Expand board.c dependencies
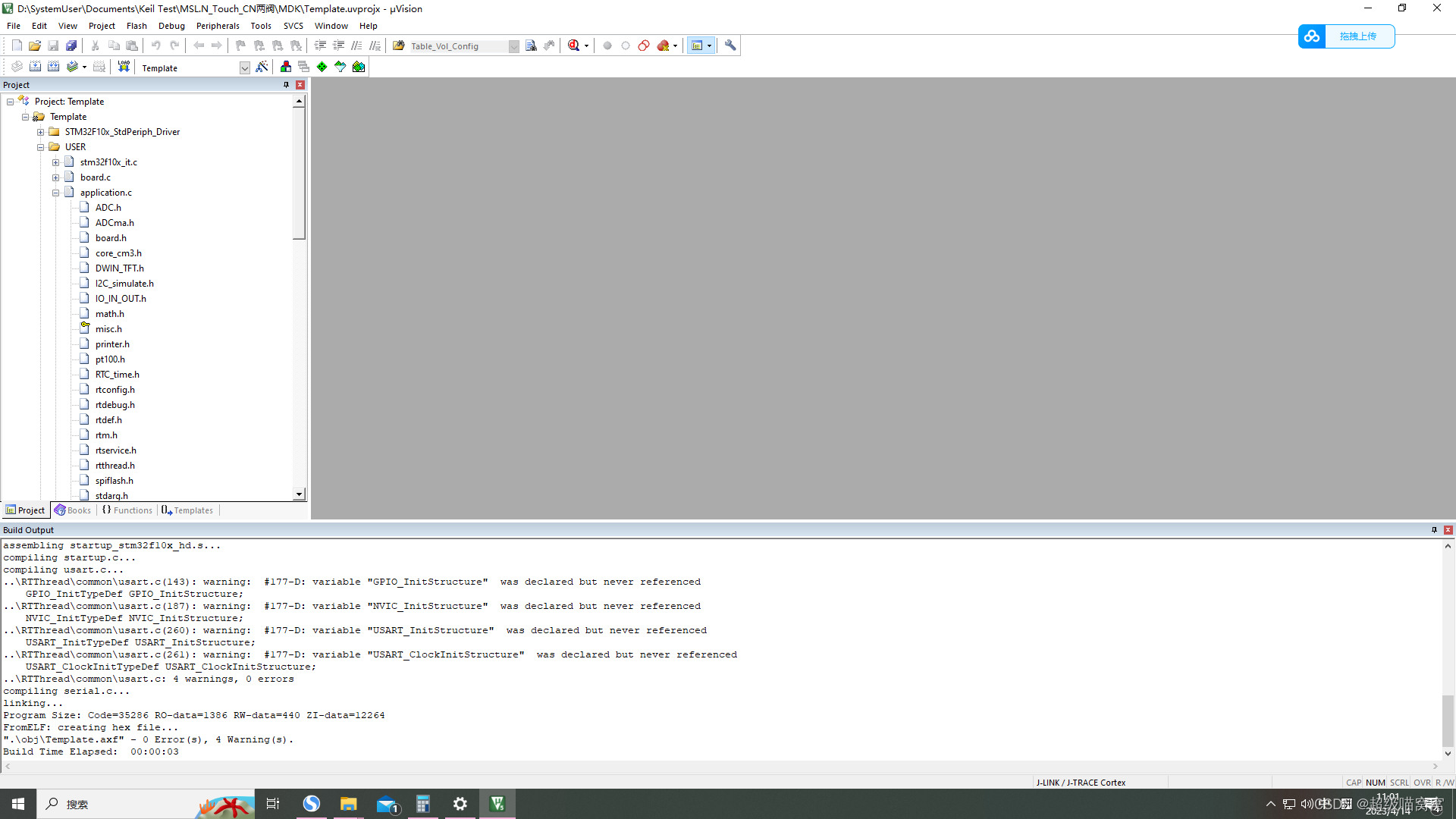The height and width of the screenshot is (819, 1456). coord(56,177)
